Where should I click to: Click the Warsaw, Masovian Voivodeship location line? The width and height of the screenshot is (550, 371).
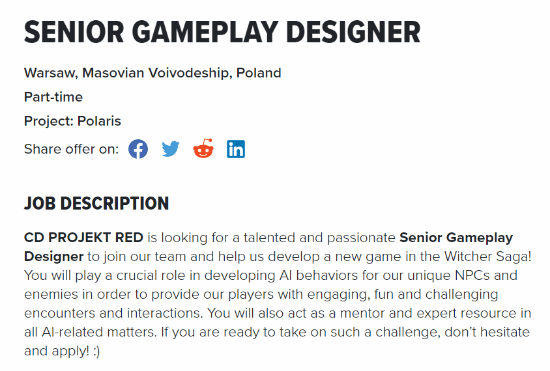tap(153, 73)
